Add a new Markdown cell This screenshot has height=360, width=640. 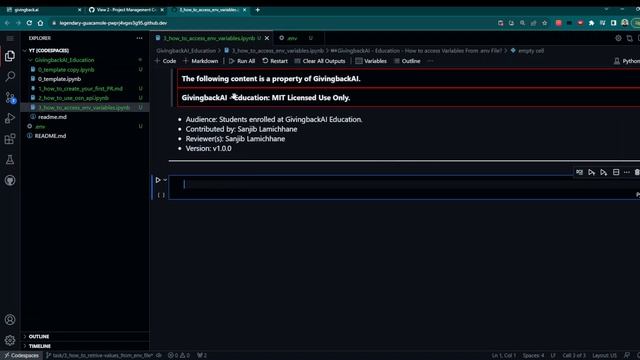tap(200, 61)
